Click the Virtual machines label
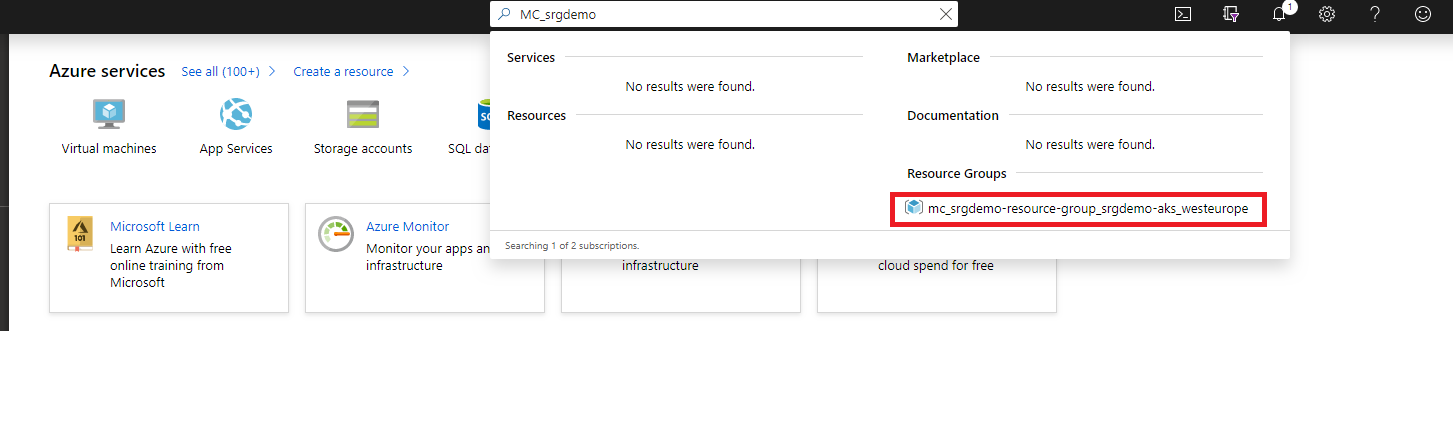 pos(109,149)
